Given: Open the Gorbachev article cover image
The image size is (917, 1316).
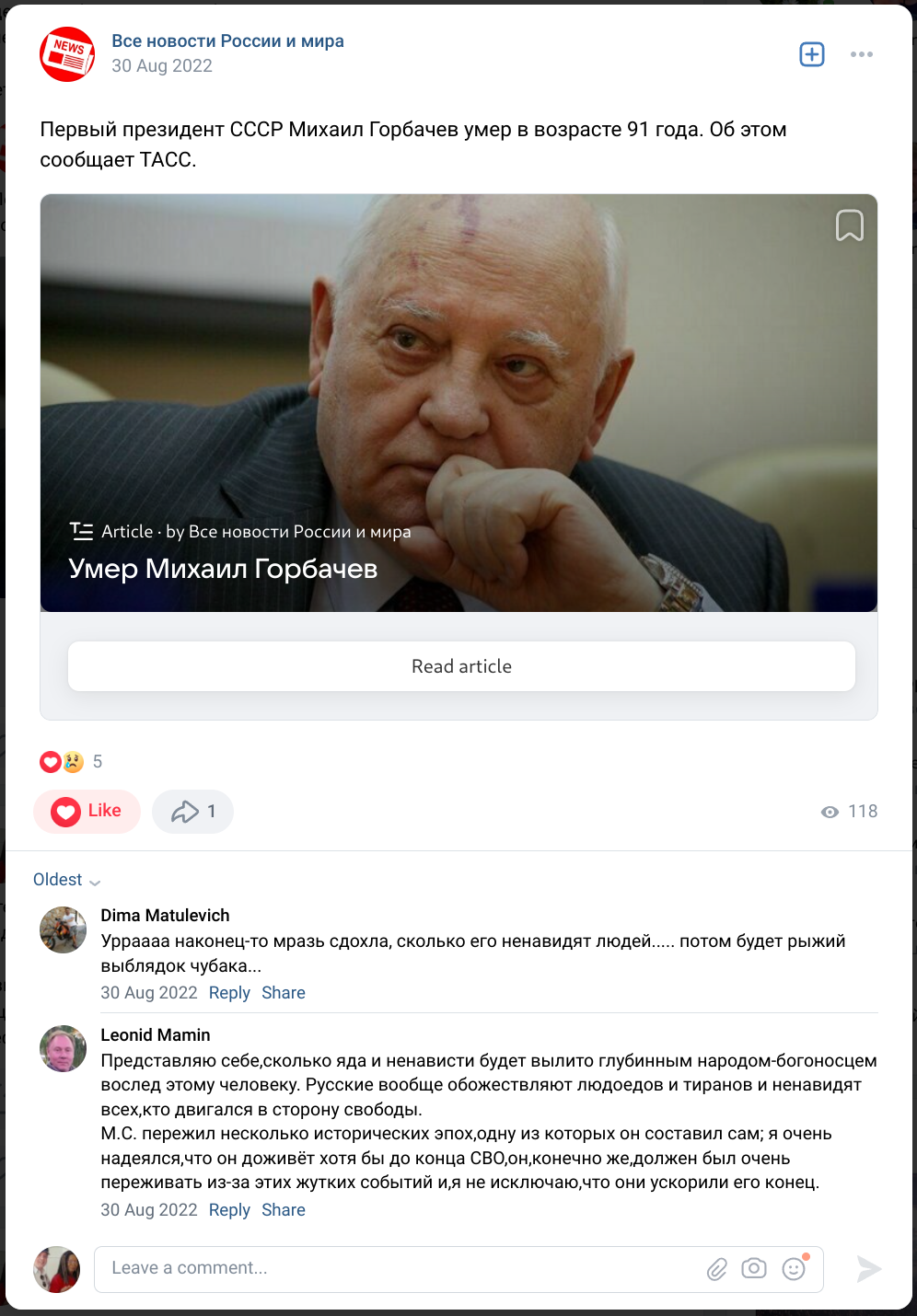Looking at the screenshot, I should click(458, 403).
